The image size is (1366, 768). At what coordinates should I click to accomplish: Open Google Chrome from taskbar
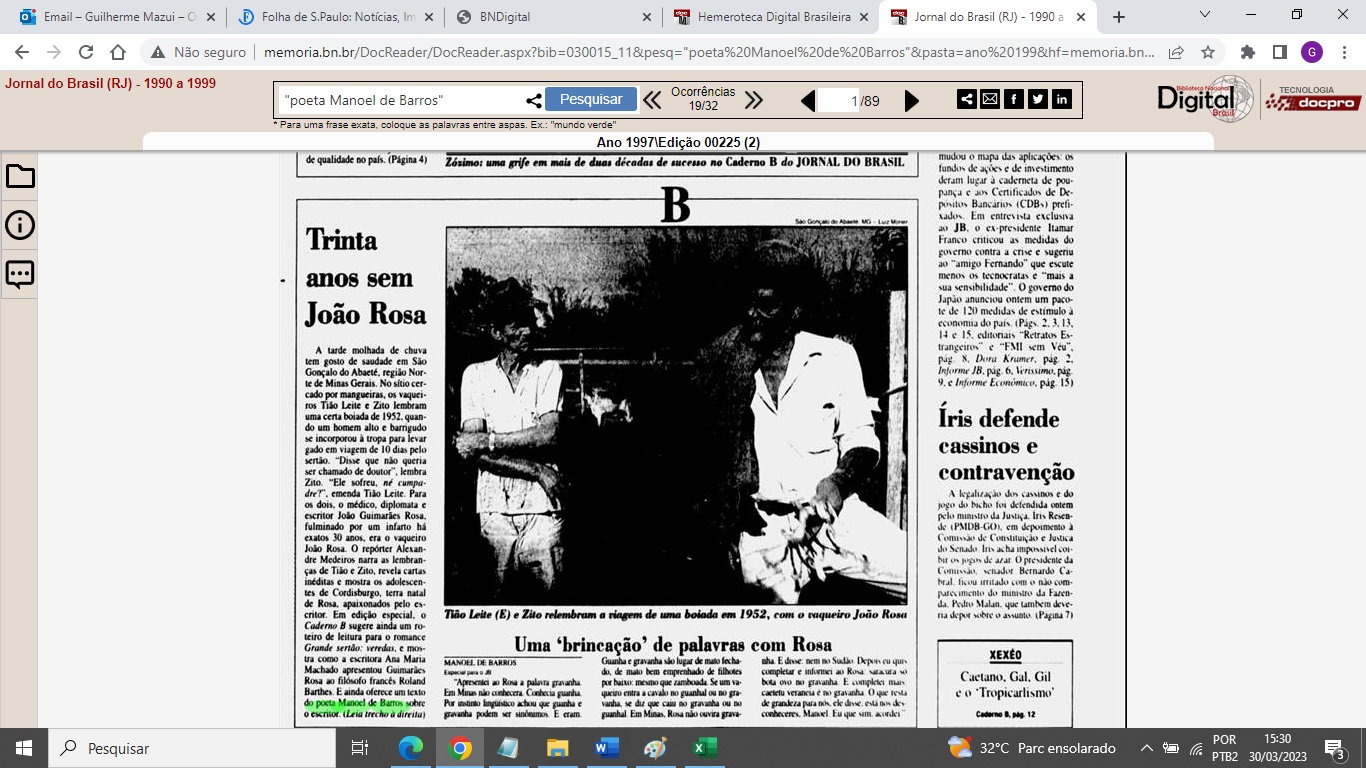pyautogui.click(x=459, y=748)
